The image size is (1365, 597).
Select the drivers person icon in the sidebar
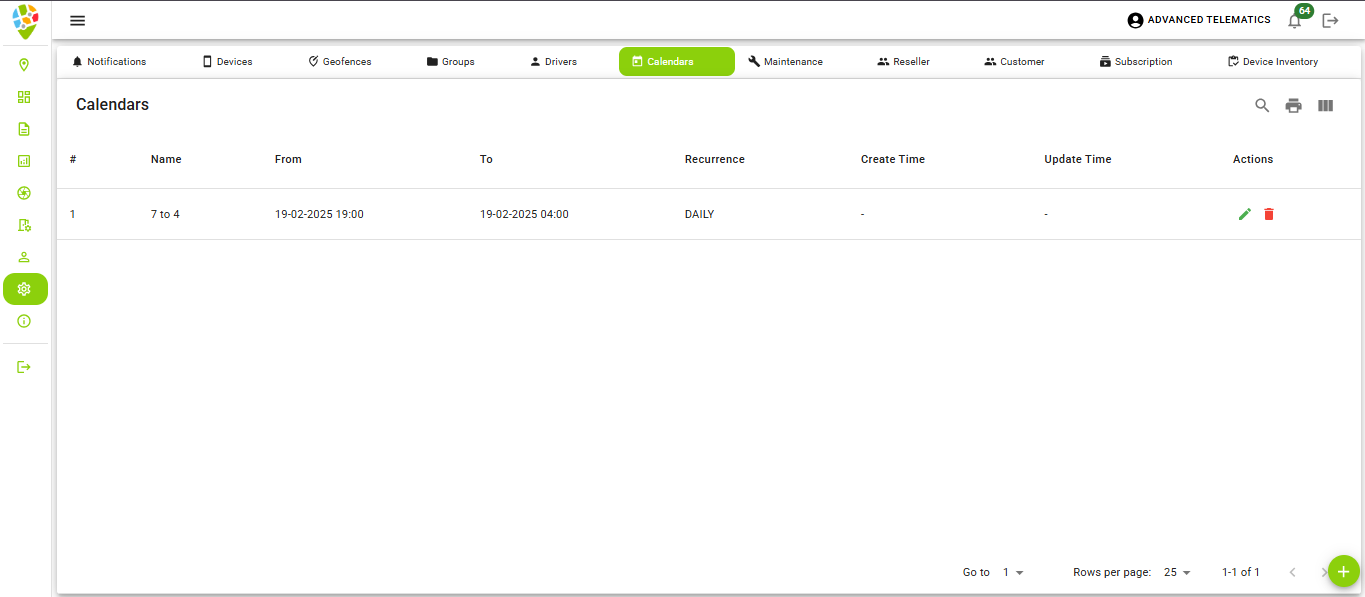click(25, 257)
